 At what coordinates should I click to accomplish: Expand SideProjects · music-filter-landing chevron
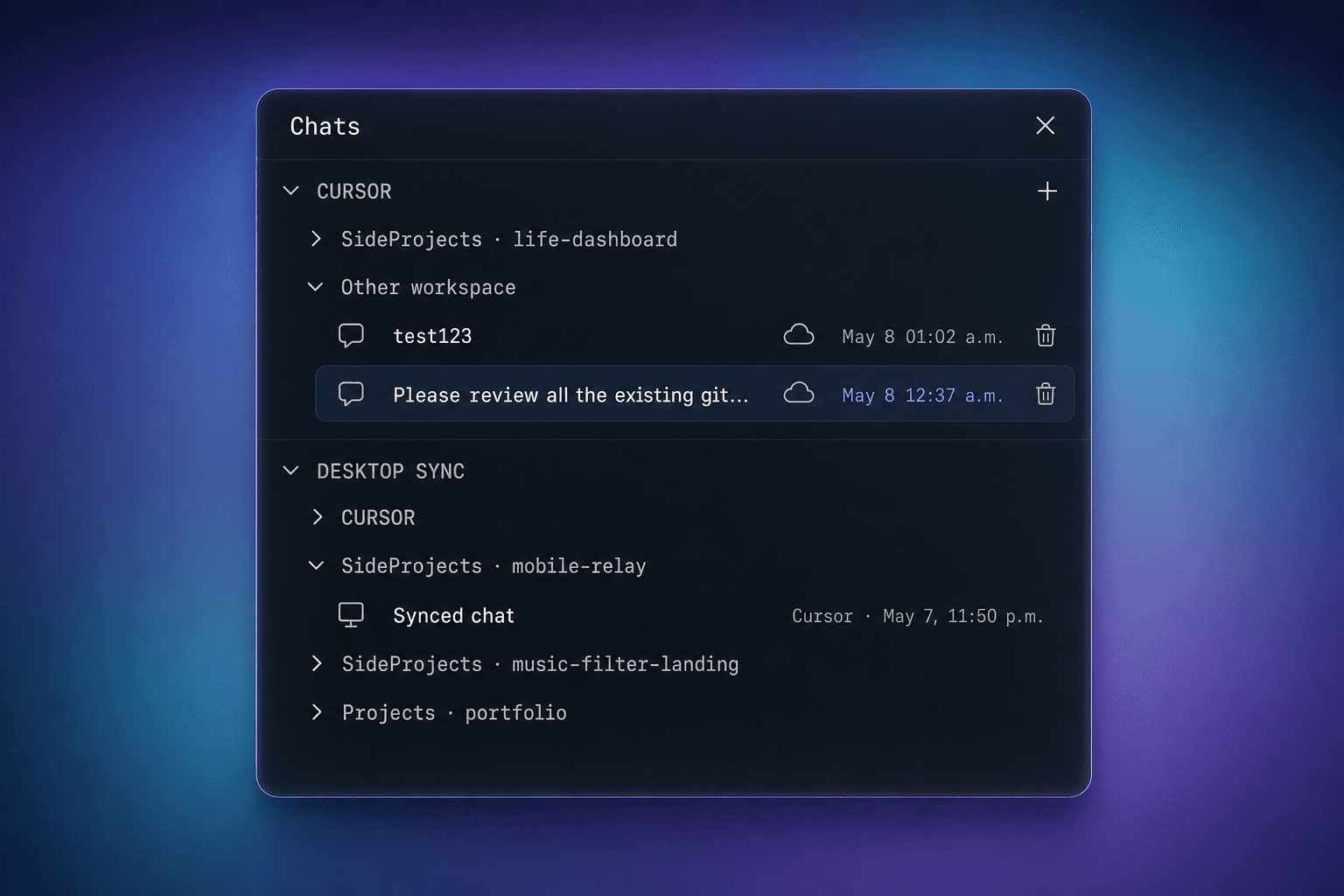(317, 664)
